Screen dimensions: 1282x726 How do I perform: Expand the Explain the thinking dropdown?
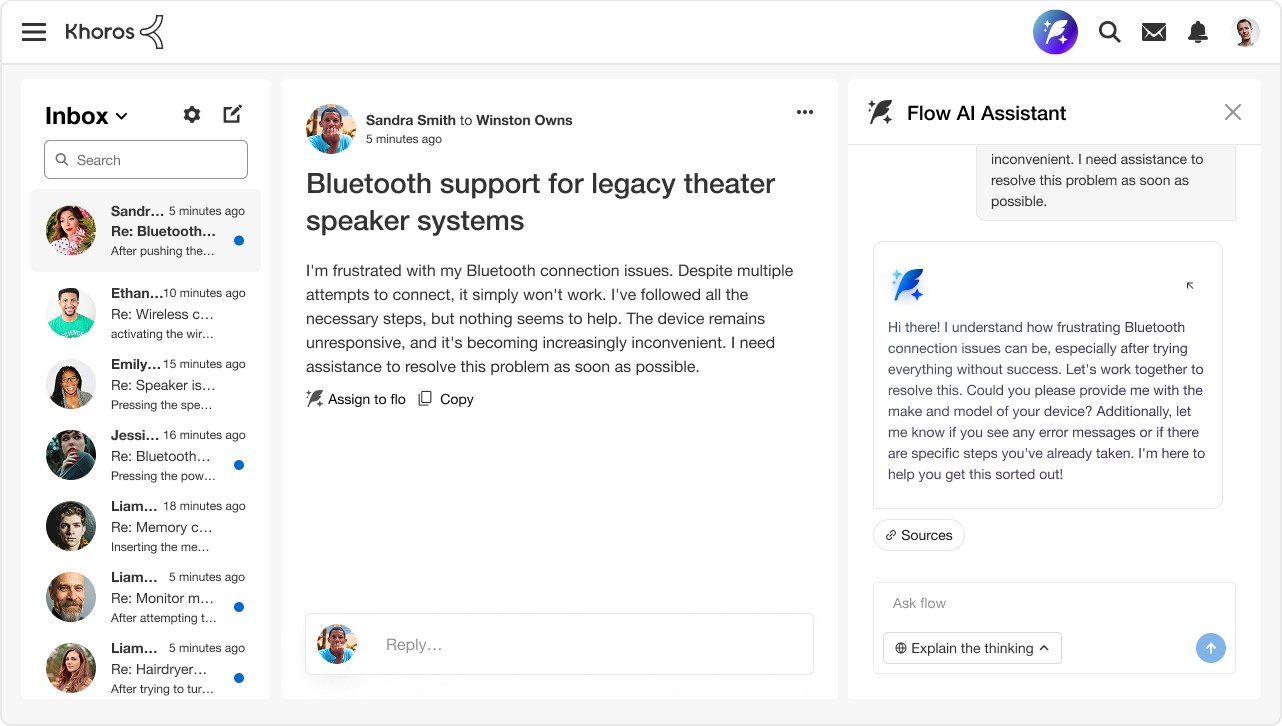972,648
